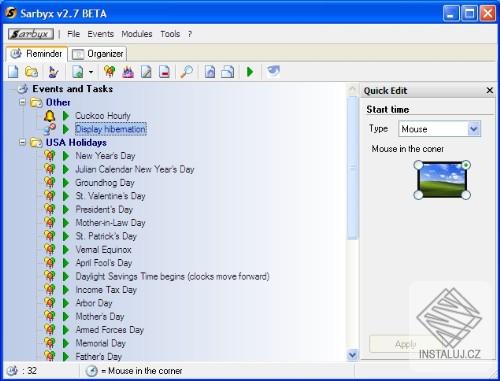Open the File menu
Image resolution: width=500 pixels, height=381 pixels.
[73, 34]
